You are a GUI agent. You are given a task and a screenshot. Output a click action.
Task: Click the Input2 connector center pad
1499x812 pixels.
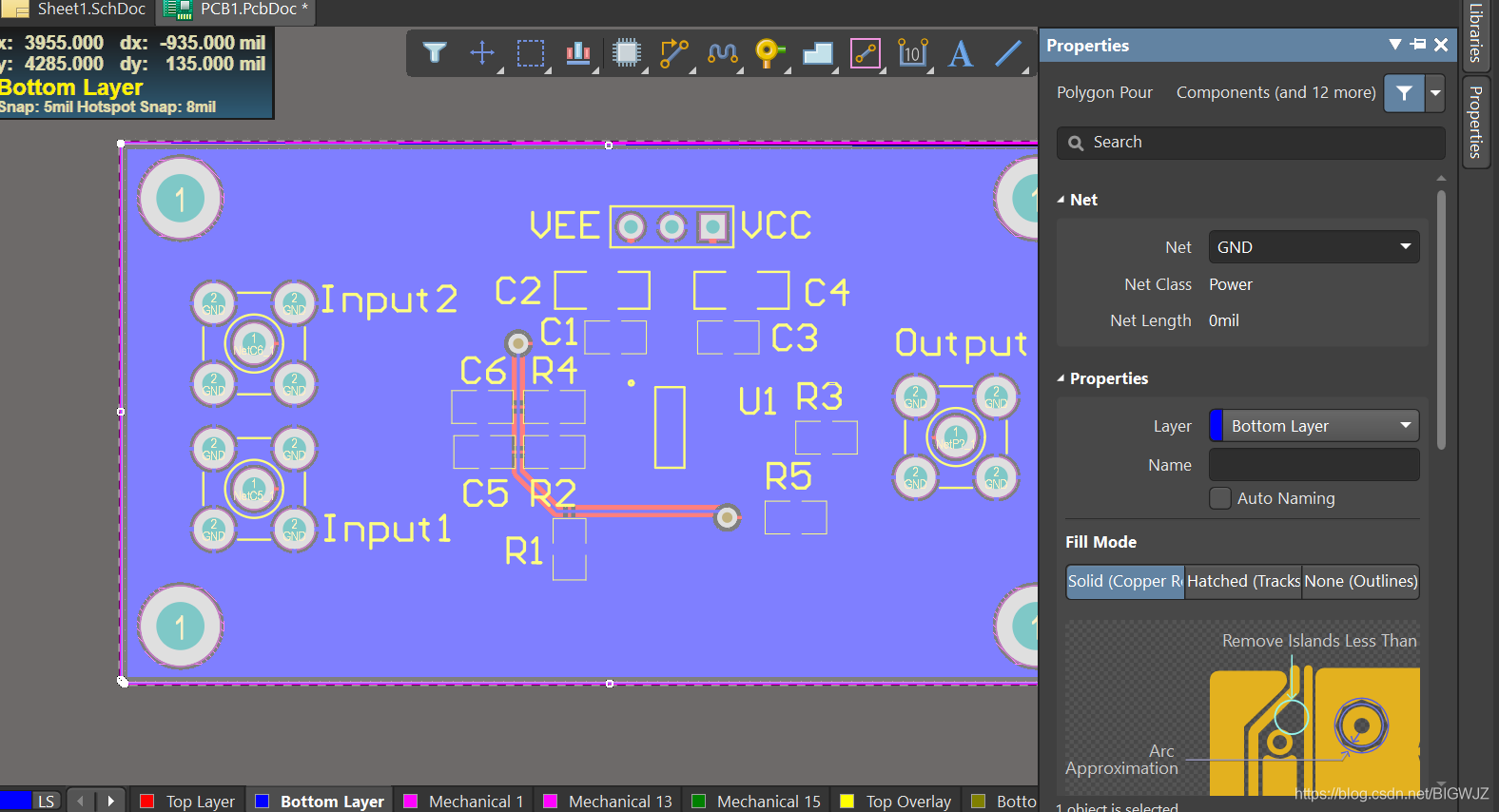click(x=254, y=344)
